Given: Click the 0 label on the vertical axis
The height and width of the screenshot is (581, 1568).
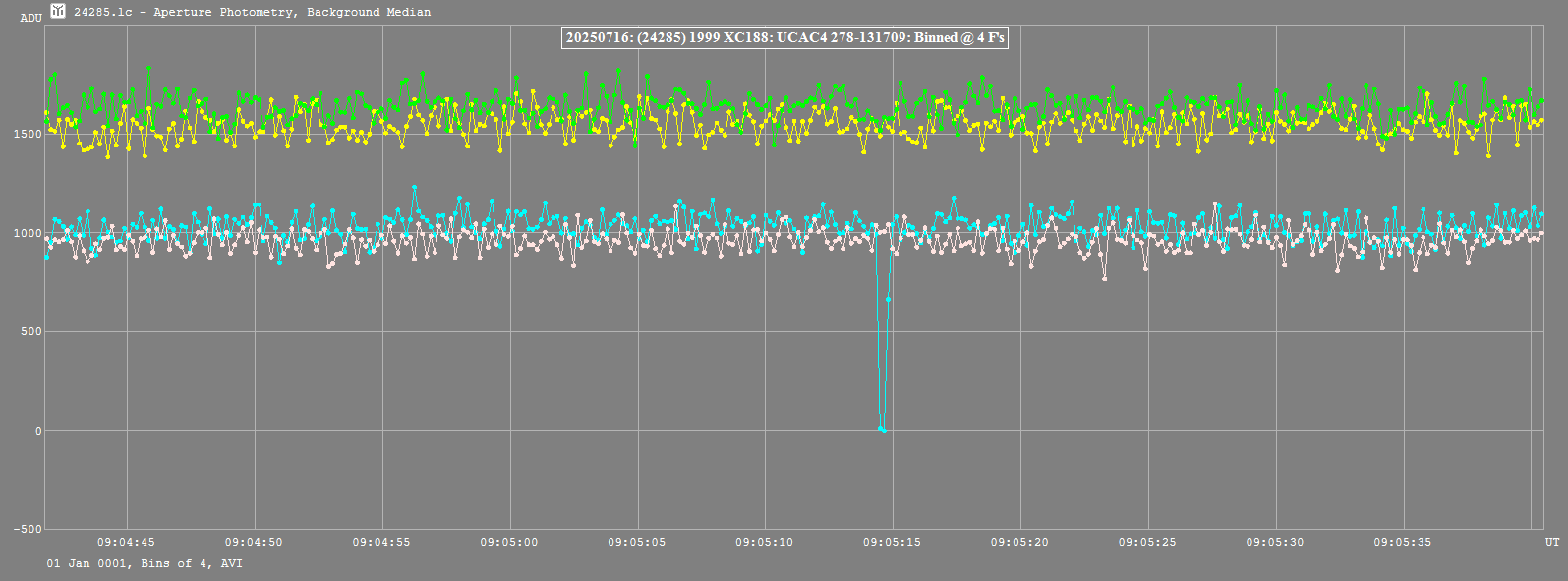Looking at the screenshot, I should (38, 432).
